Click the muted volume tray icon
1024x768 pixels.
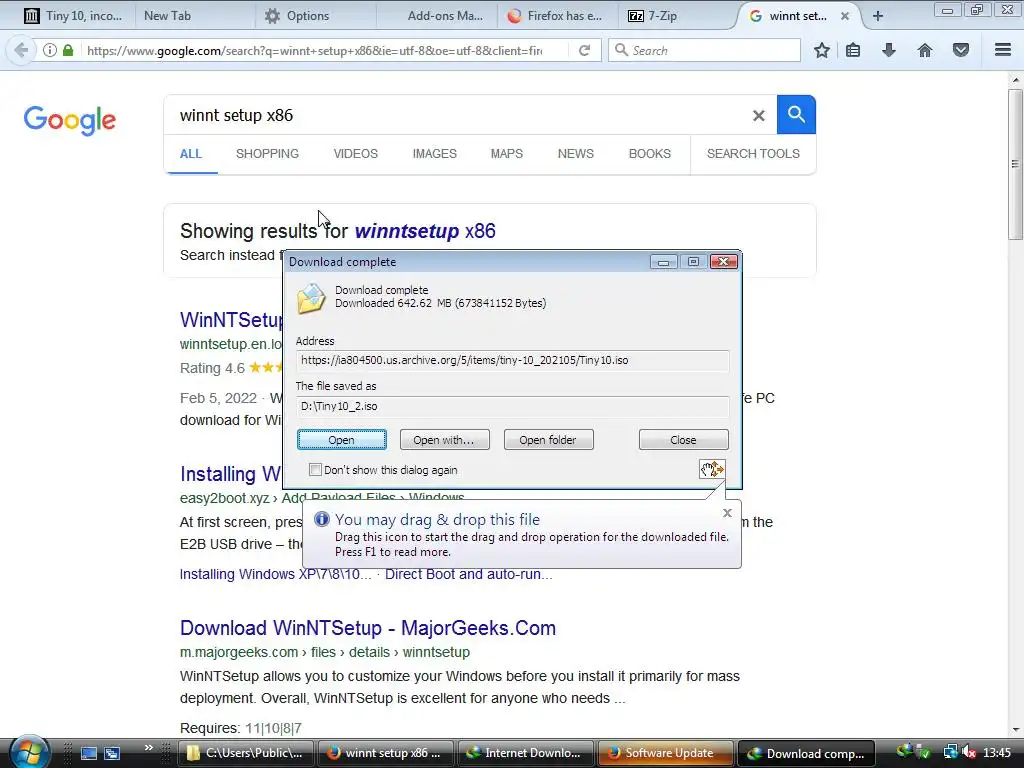[x=968, y=753]
